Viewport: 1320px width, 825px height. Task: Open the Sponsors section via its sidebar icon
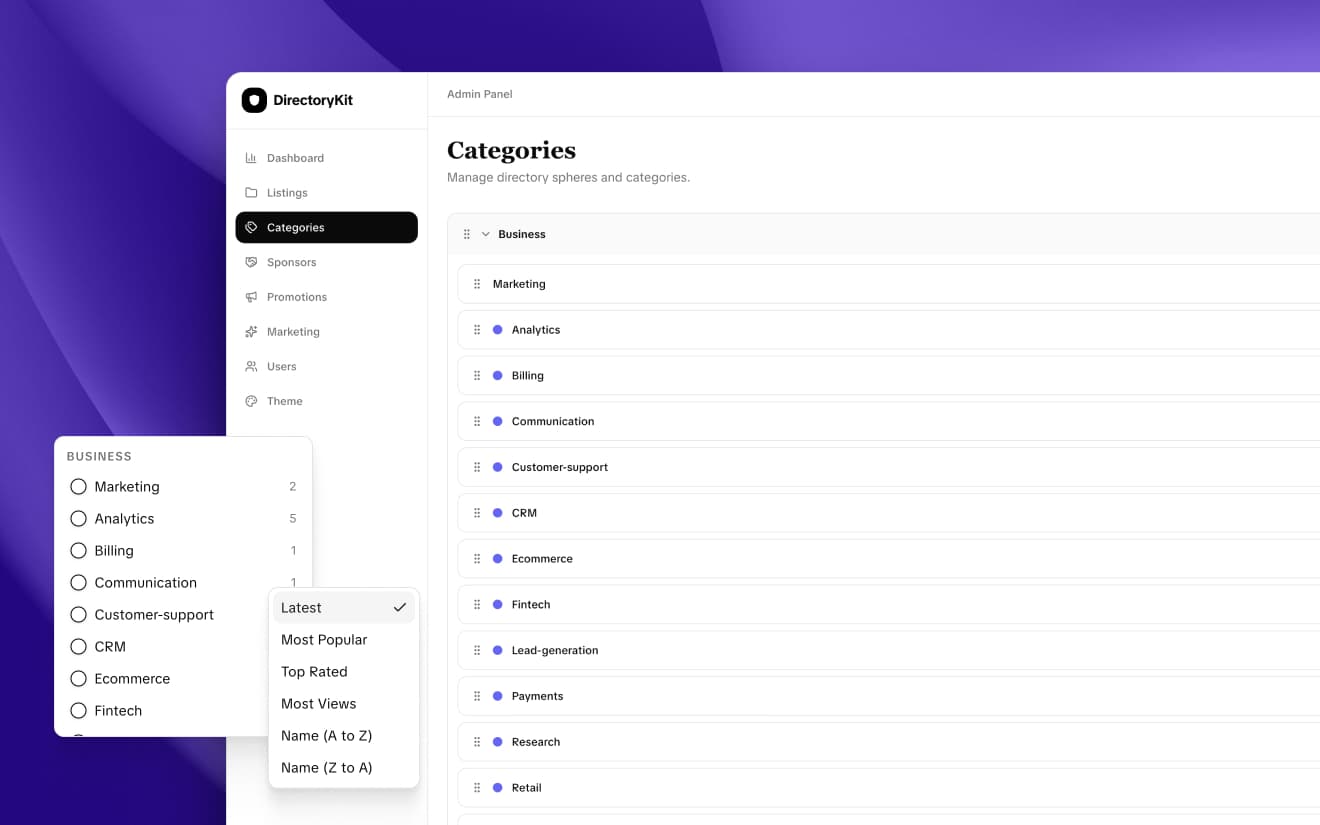(x=253, y=262)
